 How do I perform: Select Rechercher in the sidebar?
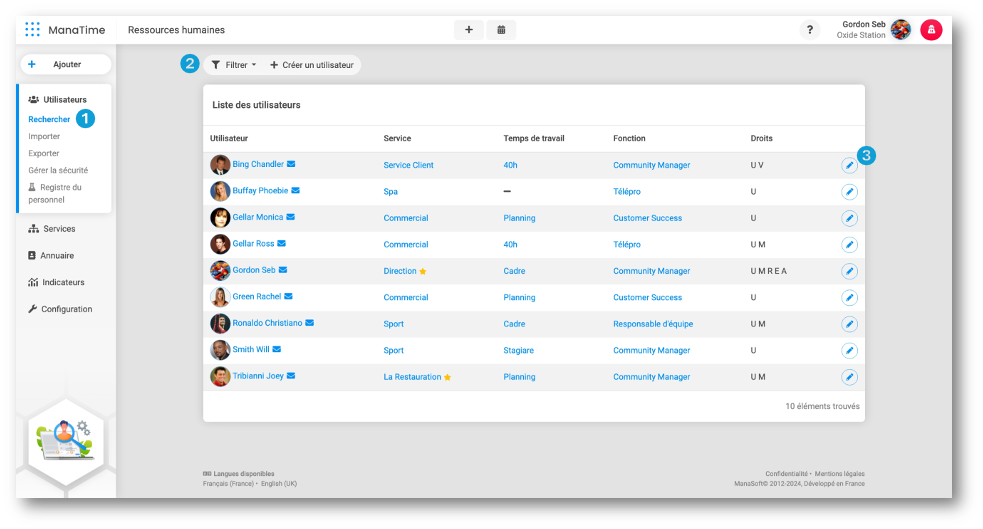(49, 119)
